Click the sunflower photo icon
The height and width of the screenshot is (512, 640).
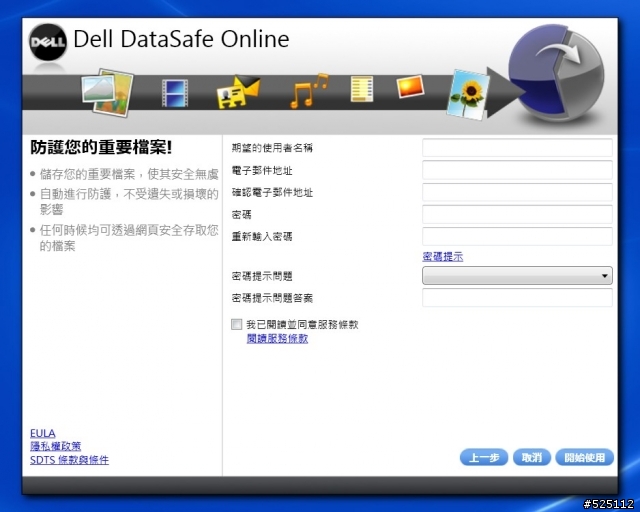click(468, 95)
